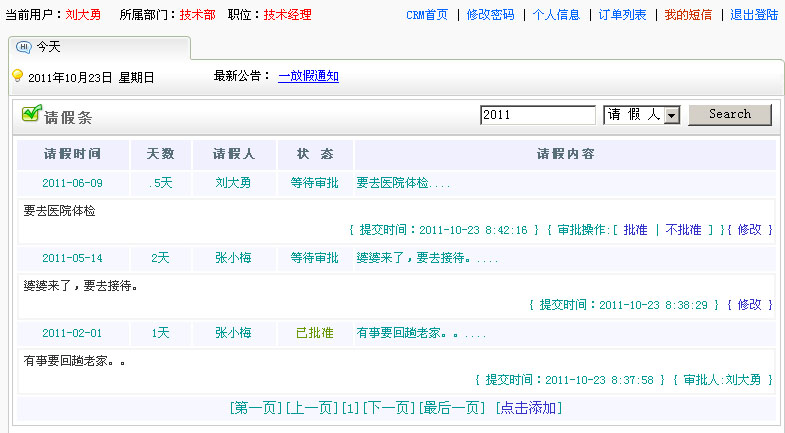Click the summary 要去医院体检....
The width and height of the screenshot is (785, 433).
tap(404, 183)
